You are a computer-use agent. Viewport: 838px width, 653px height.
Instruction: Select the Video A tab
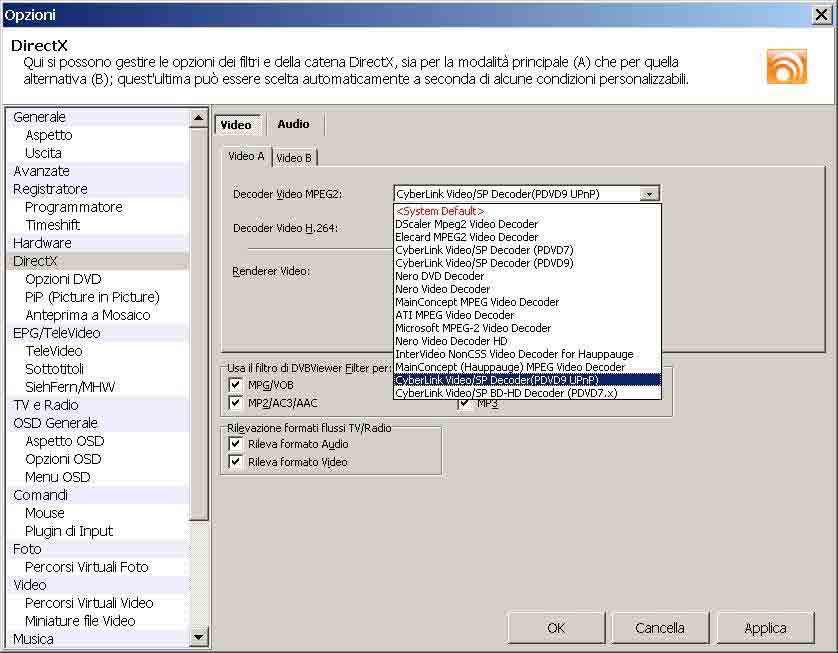click(246, 157)
